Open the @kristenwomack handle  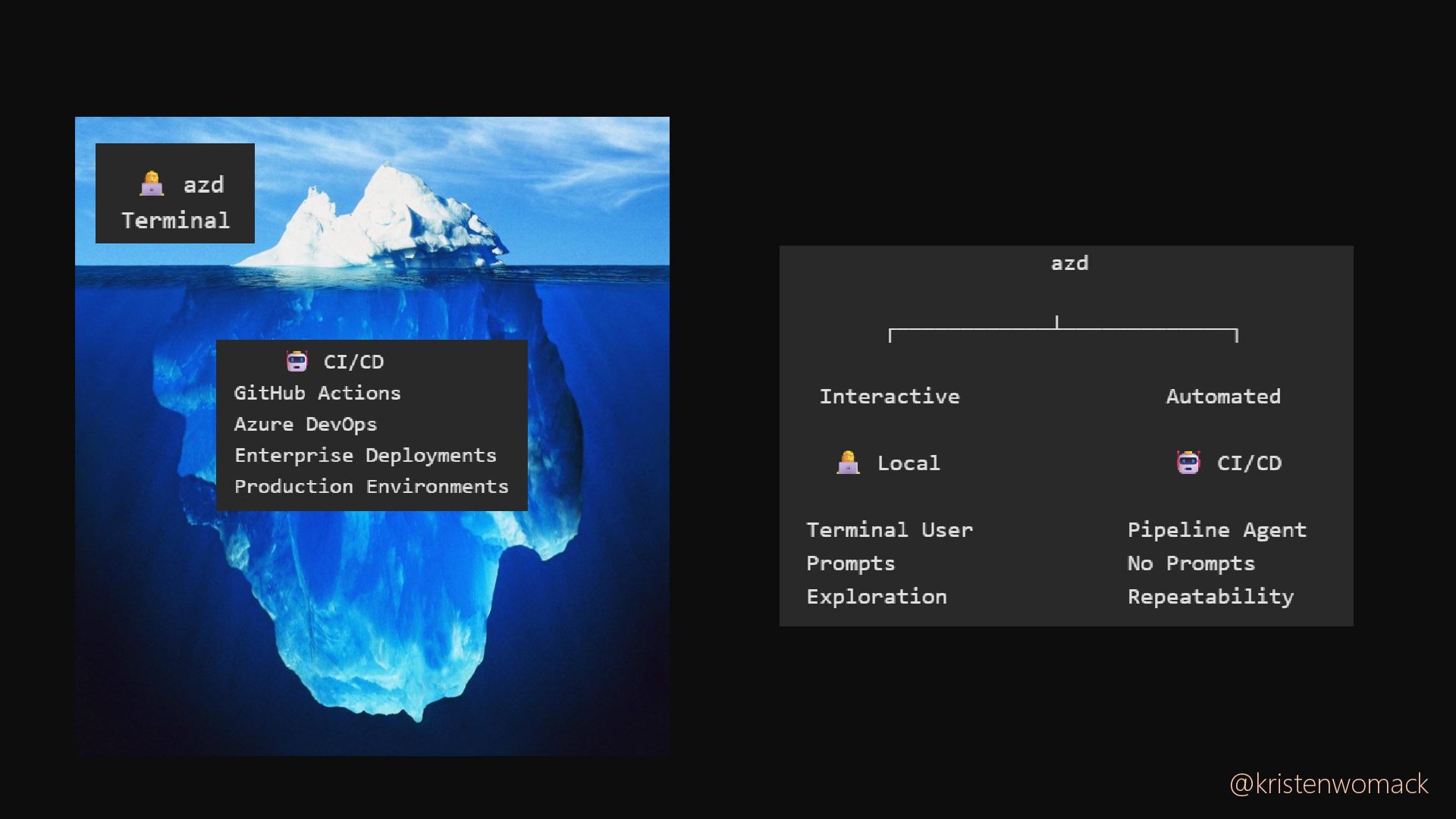point(1329,783)
